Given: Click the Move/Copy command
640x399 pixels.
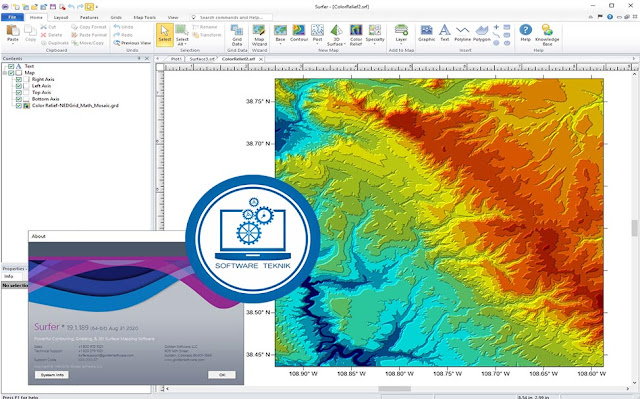Looking at the screenshot, I should (x=88, y=43).
